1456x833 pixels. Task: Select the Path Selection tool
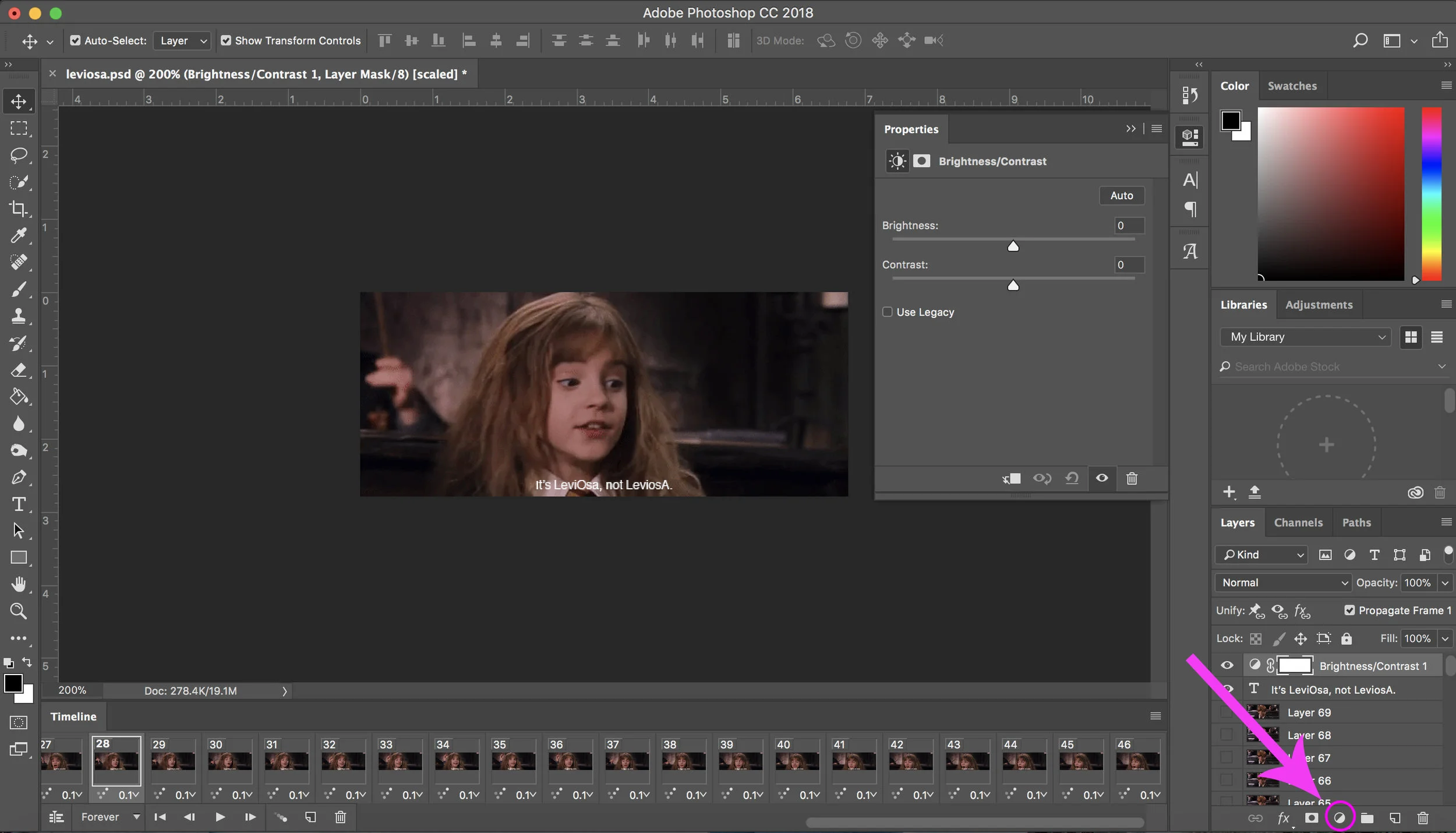(19, 531)
